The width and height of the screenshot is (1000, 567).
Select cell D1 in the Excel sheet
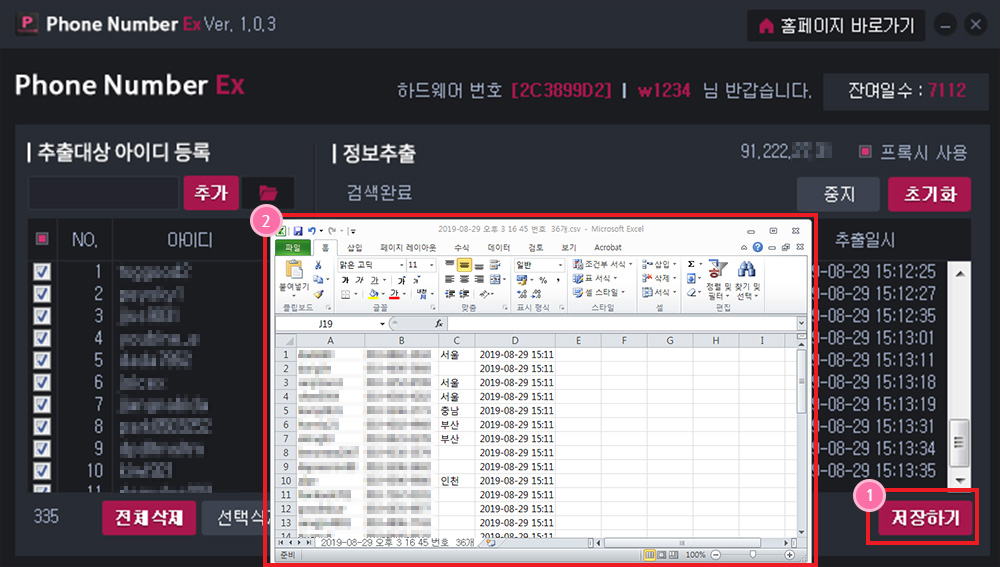(515, 355)
